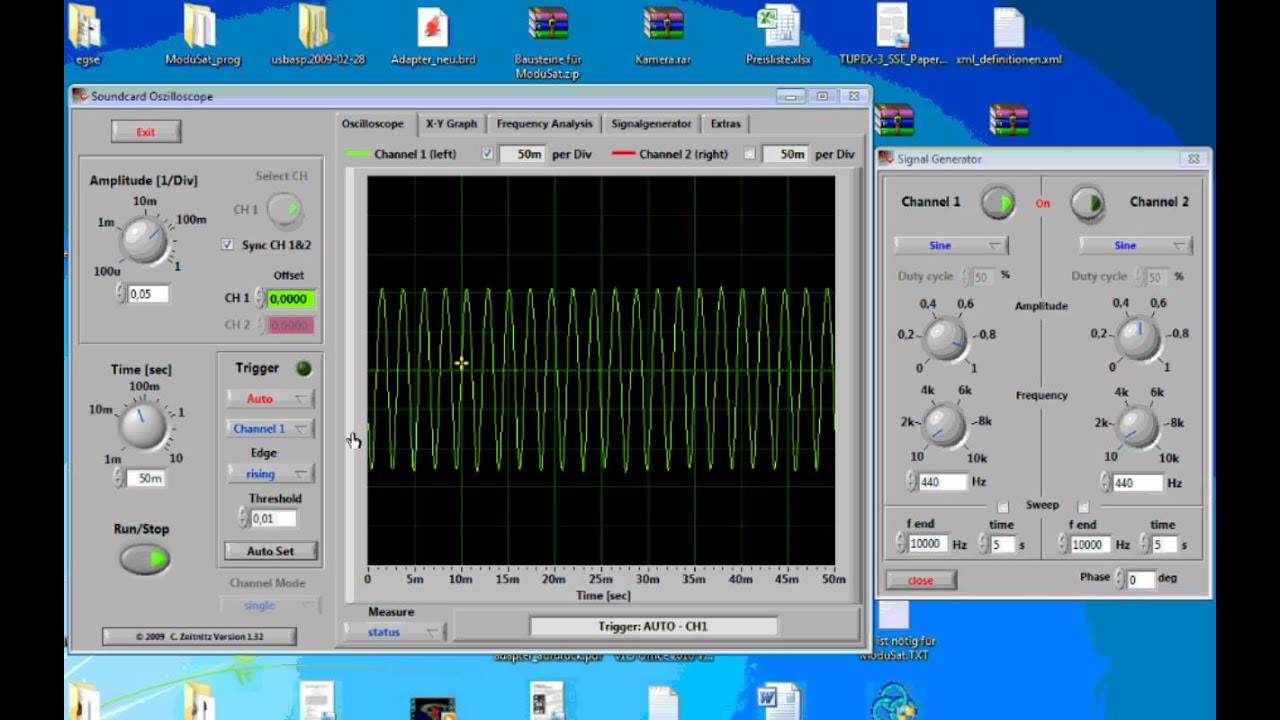This screenshot has height=720, width=1280.
Task: Toggle the Run/Stop green button
Action: coord(145,559)
